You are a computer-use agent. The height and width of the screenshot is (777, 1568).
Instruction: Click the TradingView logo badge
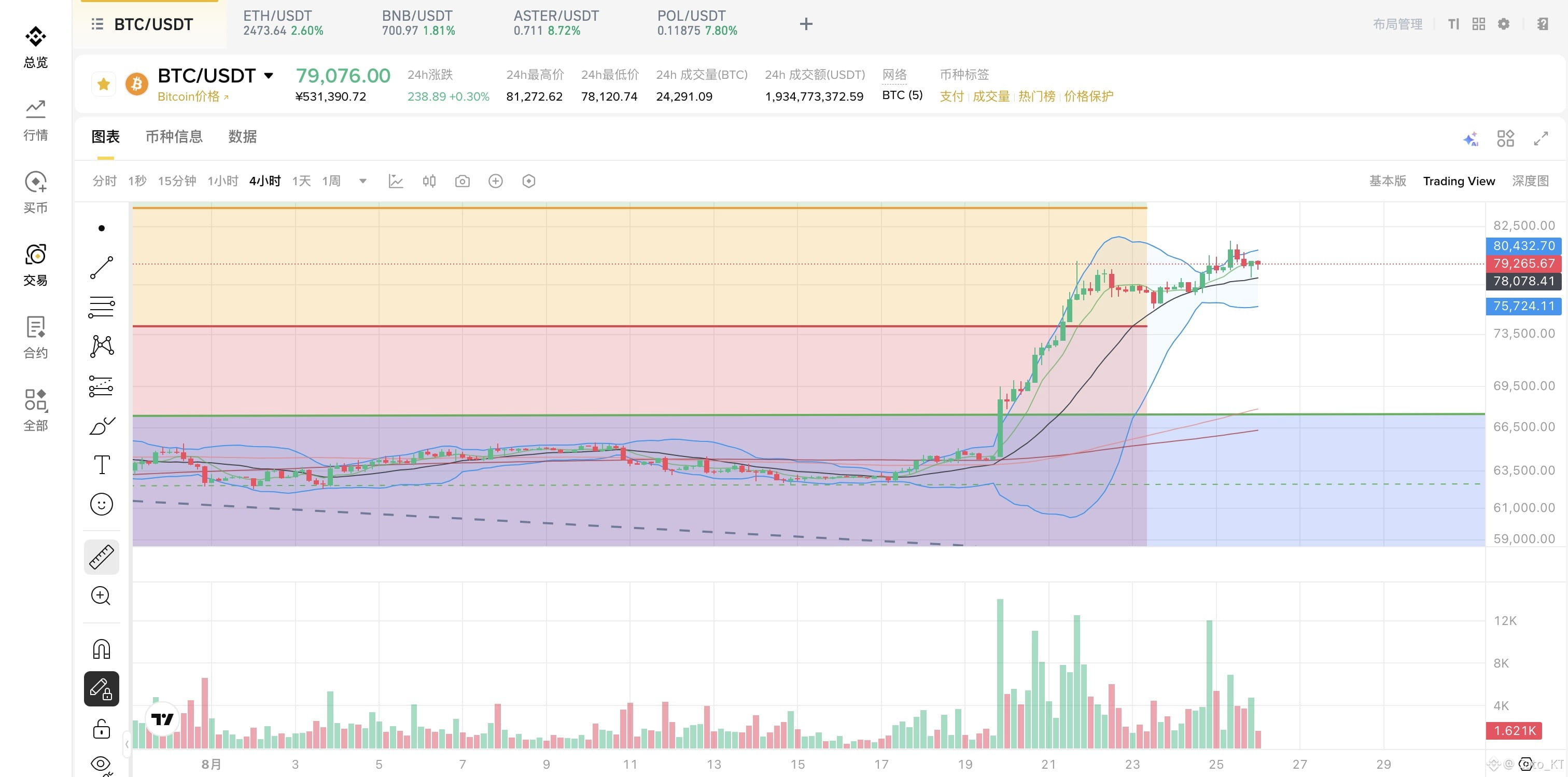(162, 719)
